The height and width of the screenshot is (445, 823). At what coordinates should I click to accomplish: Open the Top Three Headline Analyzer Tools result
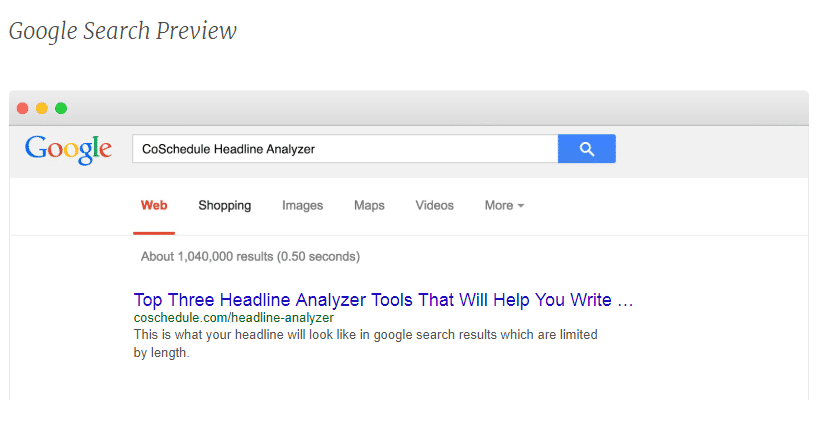point(383,300)
